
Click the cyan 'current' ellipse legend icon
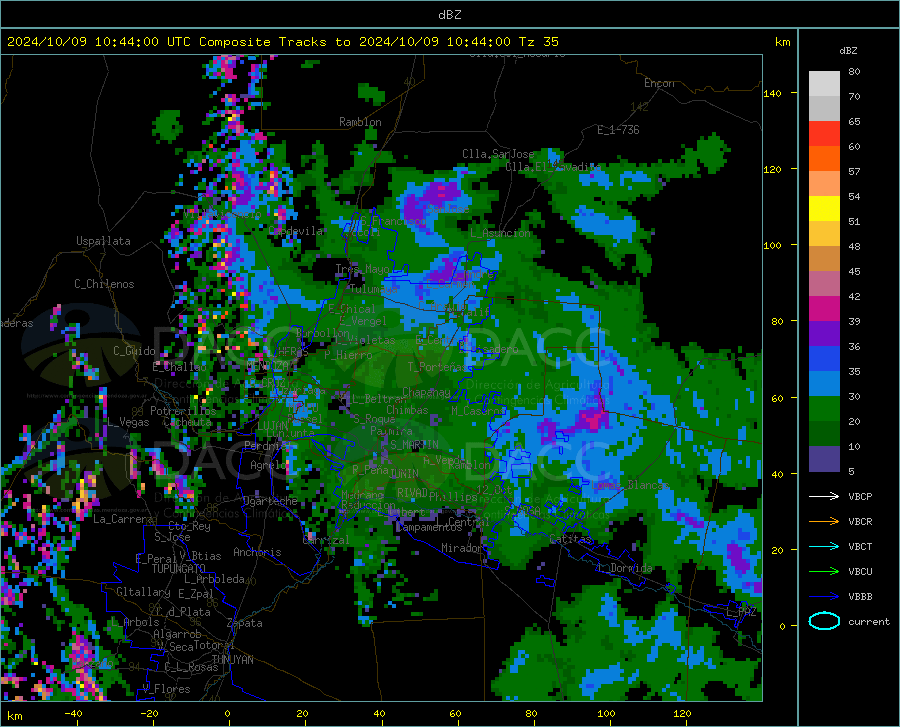(x=824, y=621)
